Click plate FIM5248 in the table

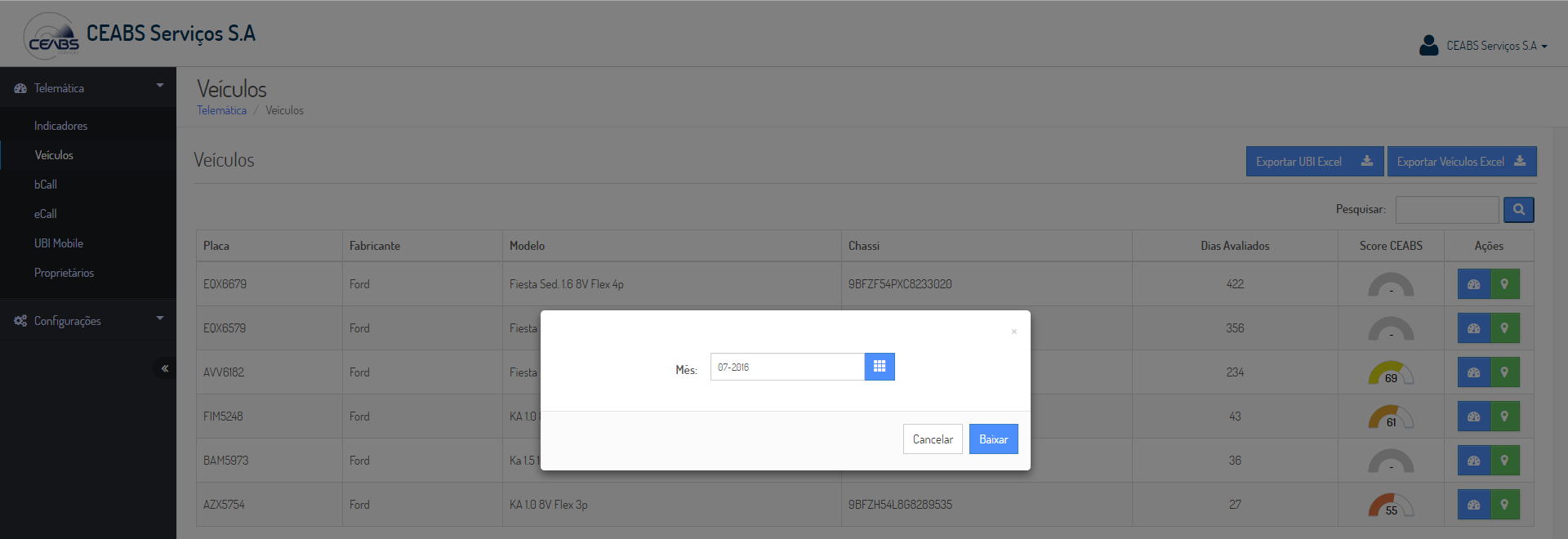click(223, 416)
